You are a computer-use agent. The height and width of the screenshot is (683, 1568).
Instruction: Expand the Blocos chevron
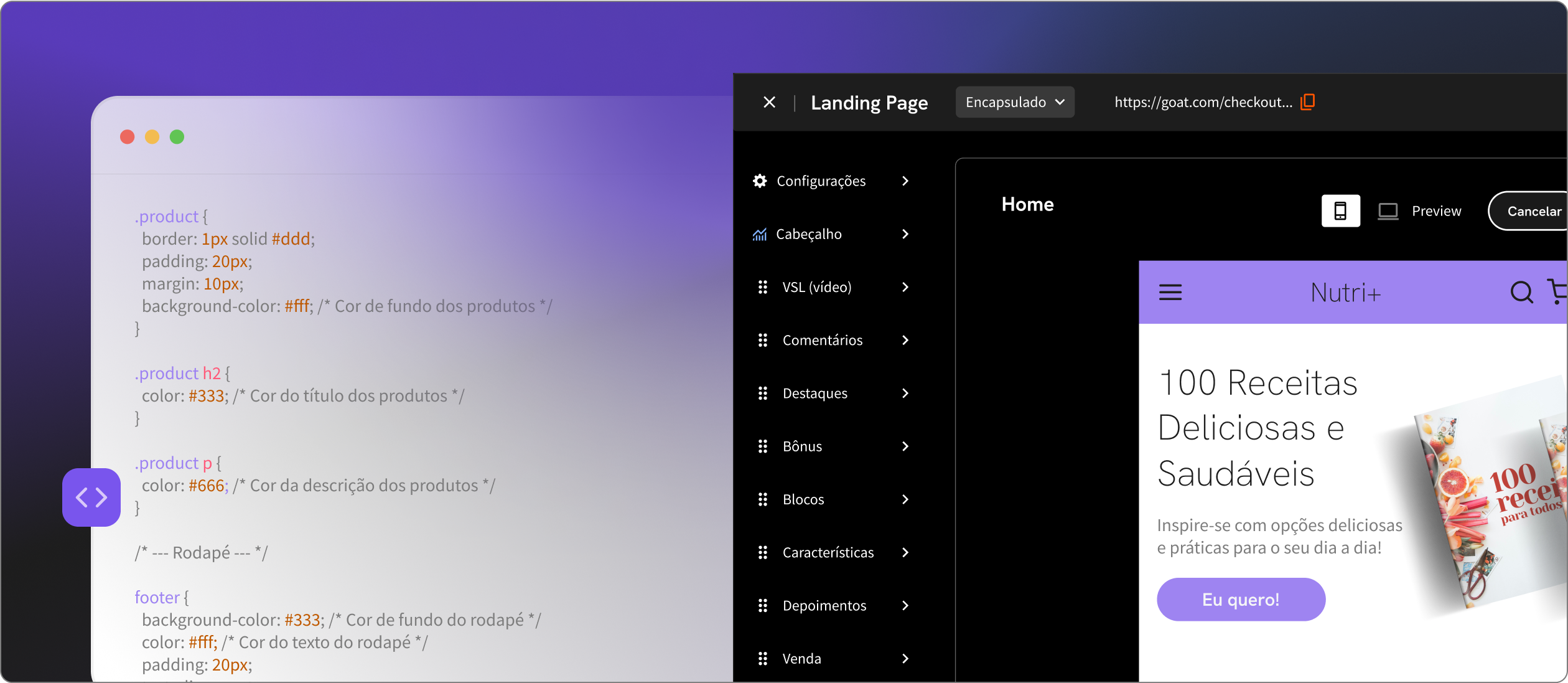pyautogui.click(x=905, y=499)
